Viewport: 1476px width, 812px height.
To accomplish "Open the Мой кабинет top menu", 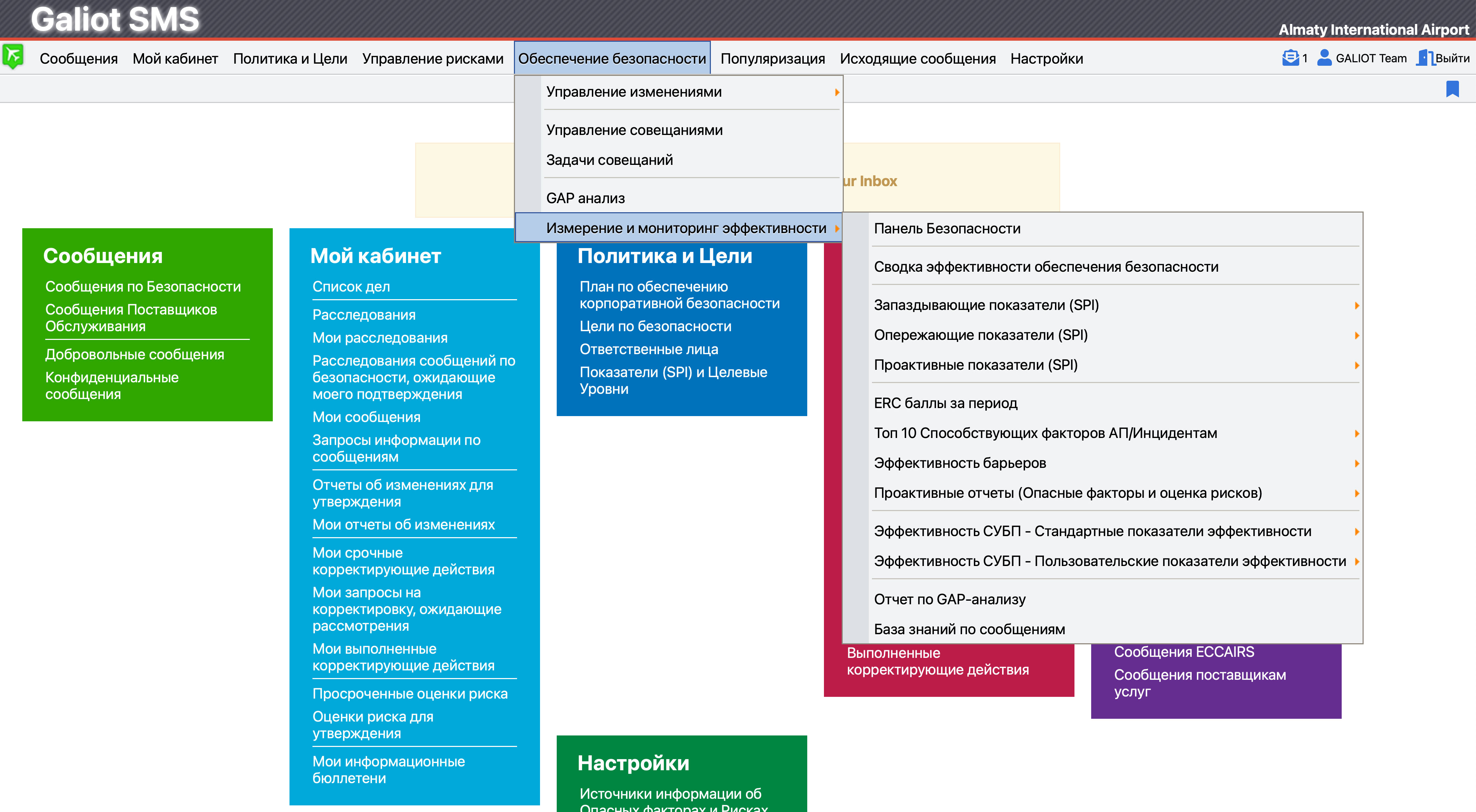I will [x=175, y=58].
